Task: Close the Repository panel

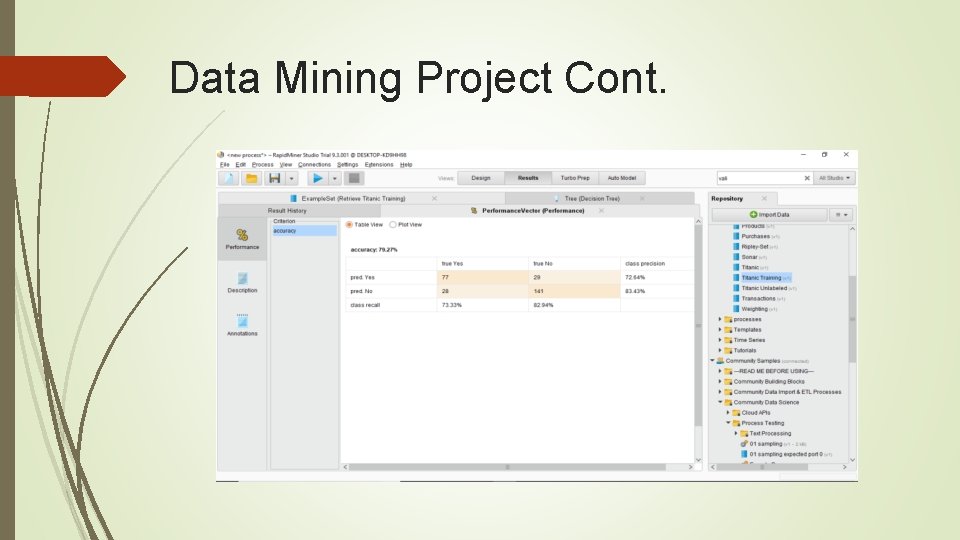Action: [763, 198]
